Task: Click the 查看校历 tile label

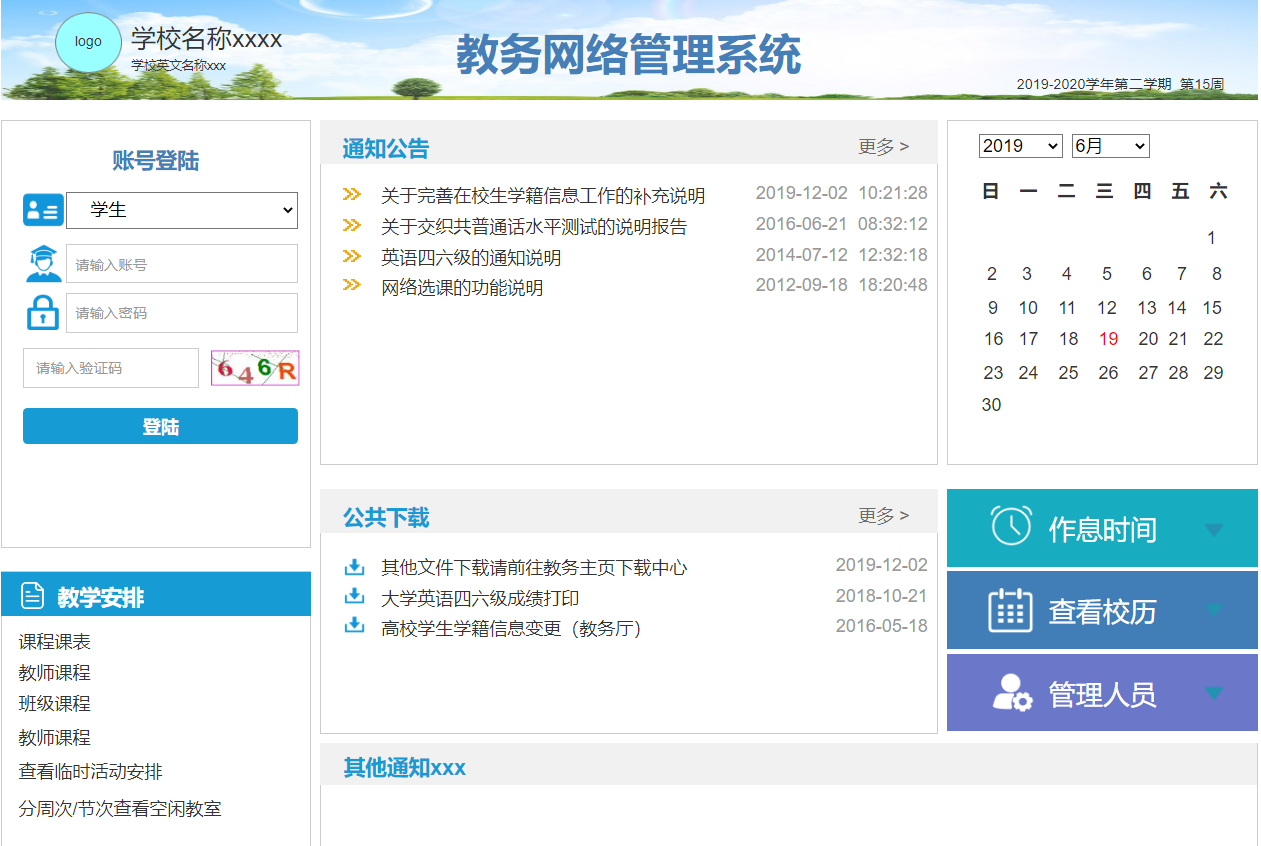Action: tap(1102, 611)
